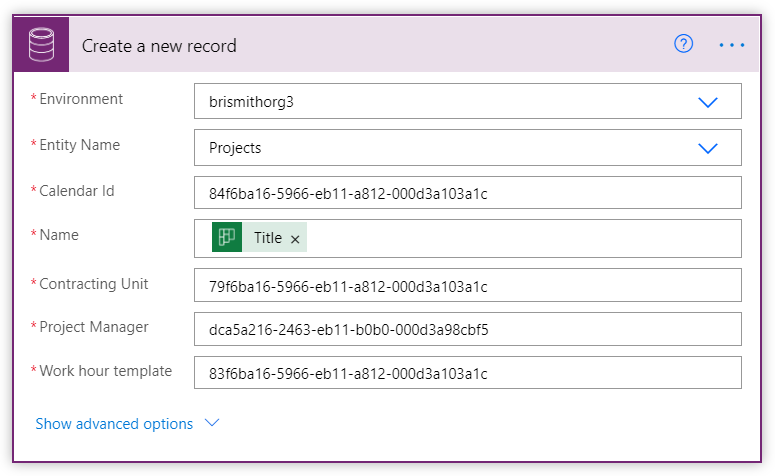
Task: Click the Title dynamic content token
Action: pyautogui.click(x=267, y=238)
